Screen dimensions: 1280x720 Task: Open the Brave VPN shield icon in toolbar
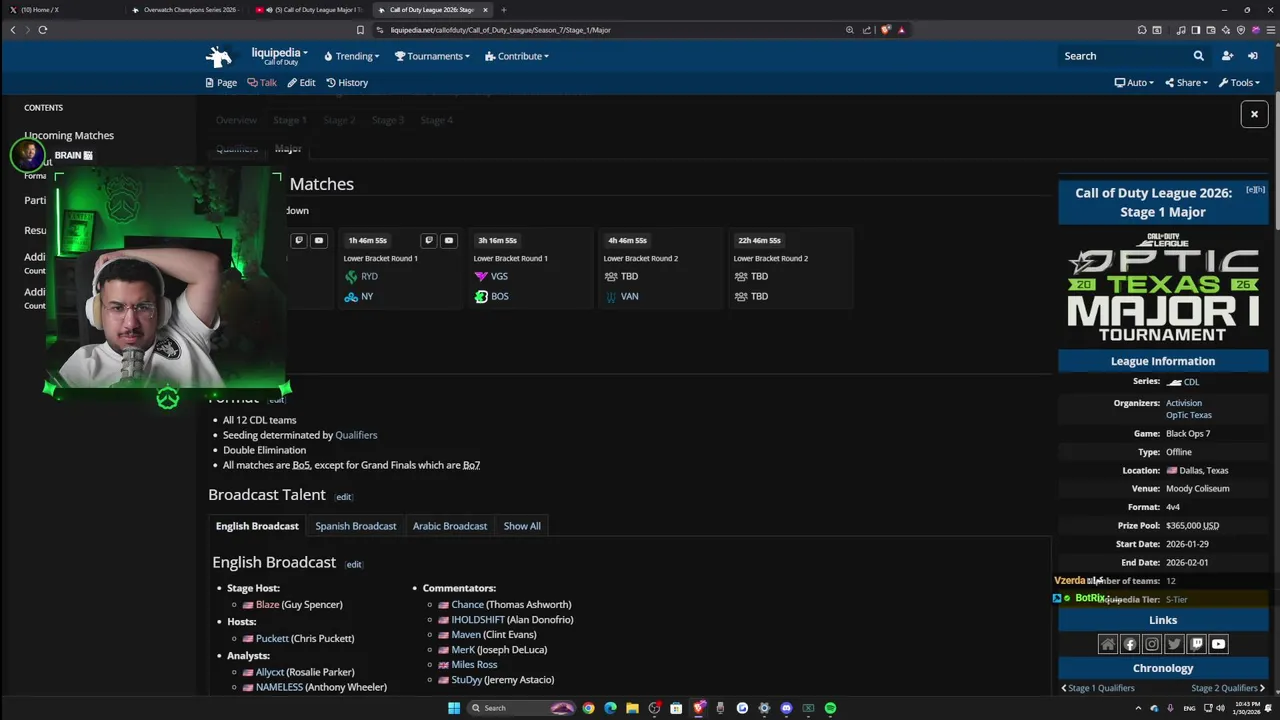1241,30
